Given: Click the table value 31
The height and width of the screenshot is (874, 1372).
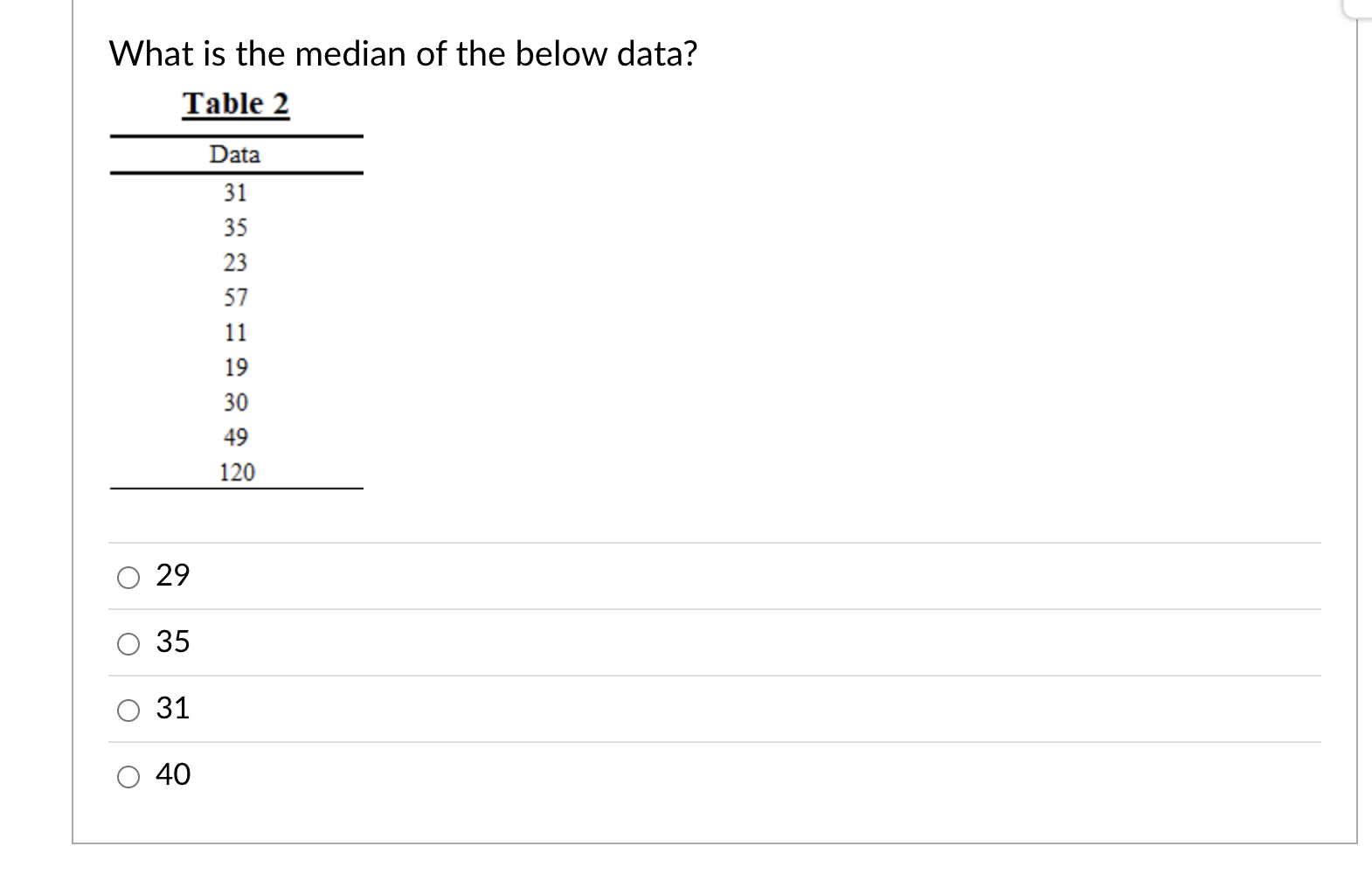Looking at the screenshot, I should (235, 193).
